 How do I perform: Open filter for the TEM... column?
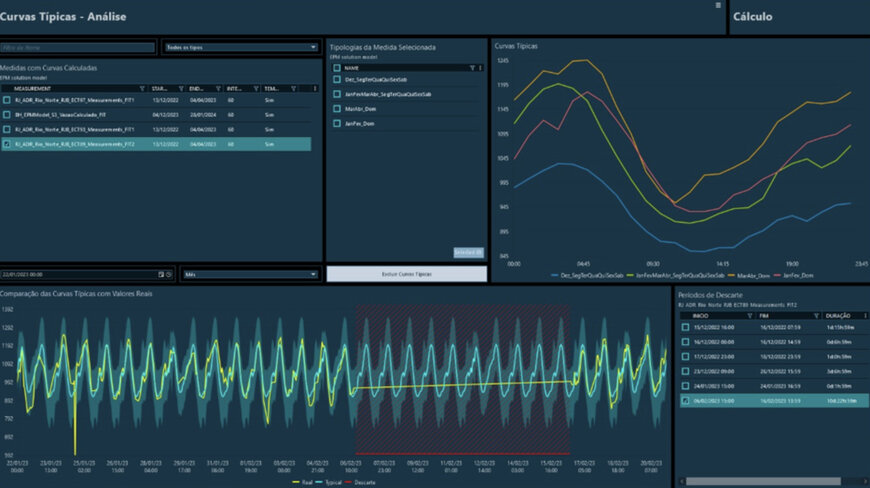tap(294, 89)
